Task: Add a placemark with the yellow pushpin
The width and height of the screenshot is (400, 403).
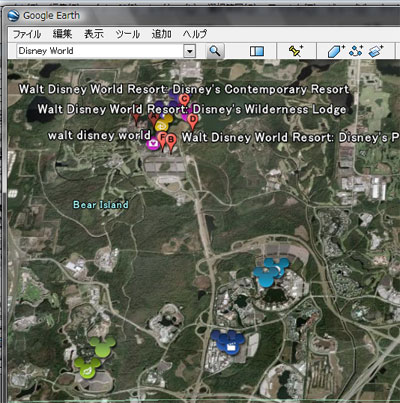Action: (x=295, y=51)
